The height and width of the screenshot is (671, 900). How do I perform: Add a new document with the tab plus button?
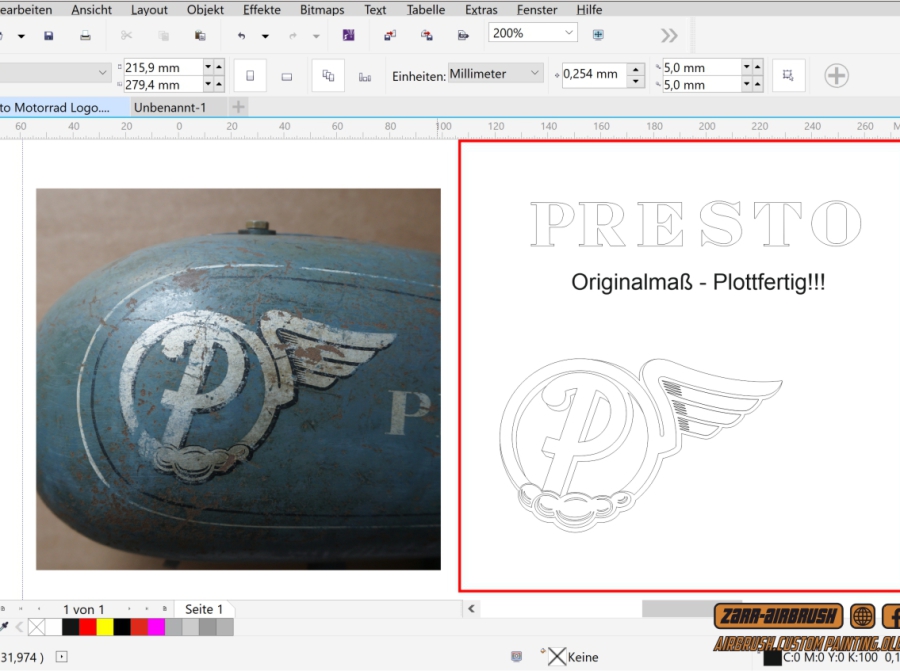(x=238, y=106)
